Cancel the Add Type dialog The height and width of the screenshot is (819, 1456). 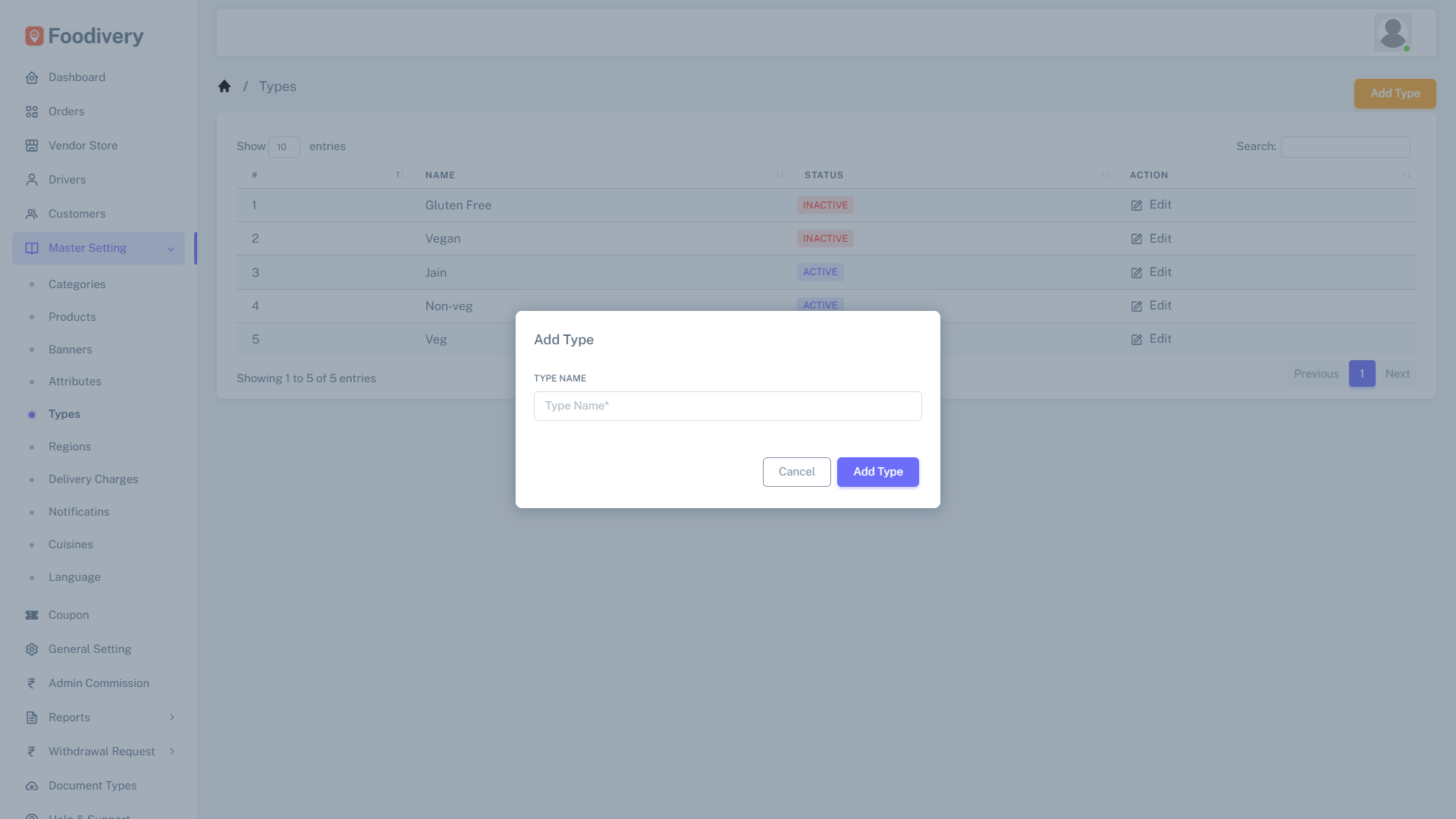796,472
